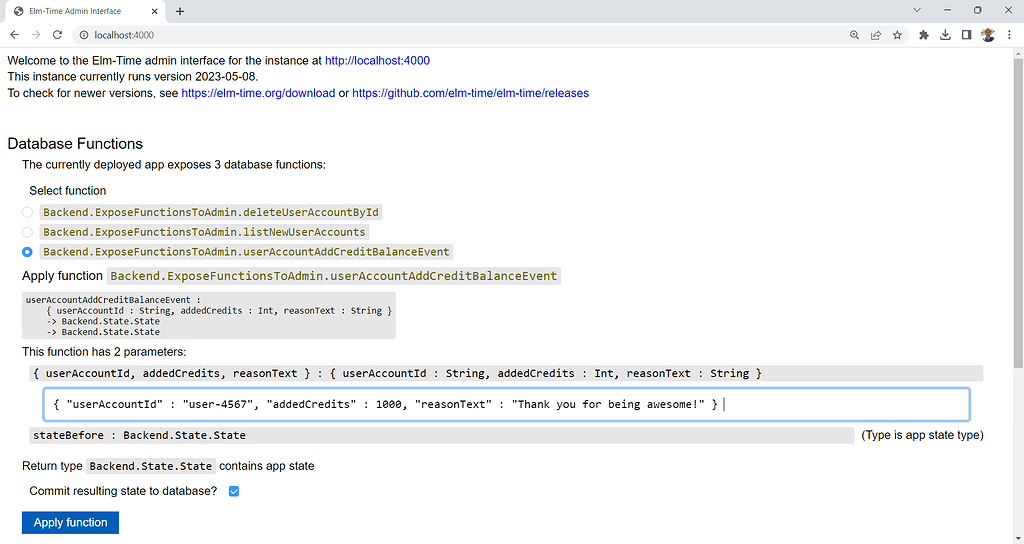Open the zoom magnifier in address bar
The width and height of the screenshot is (1024, 544).
click(x=854, y=34)
